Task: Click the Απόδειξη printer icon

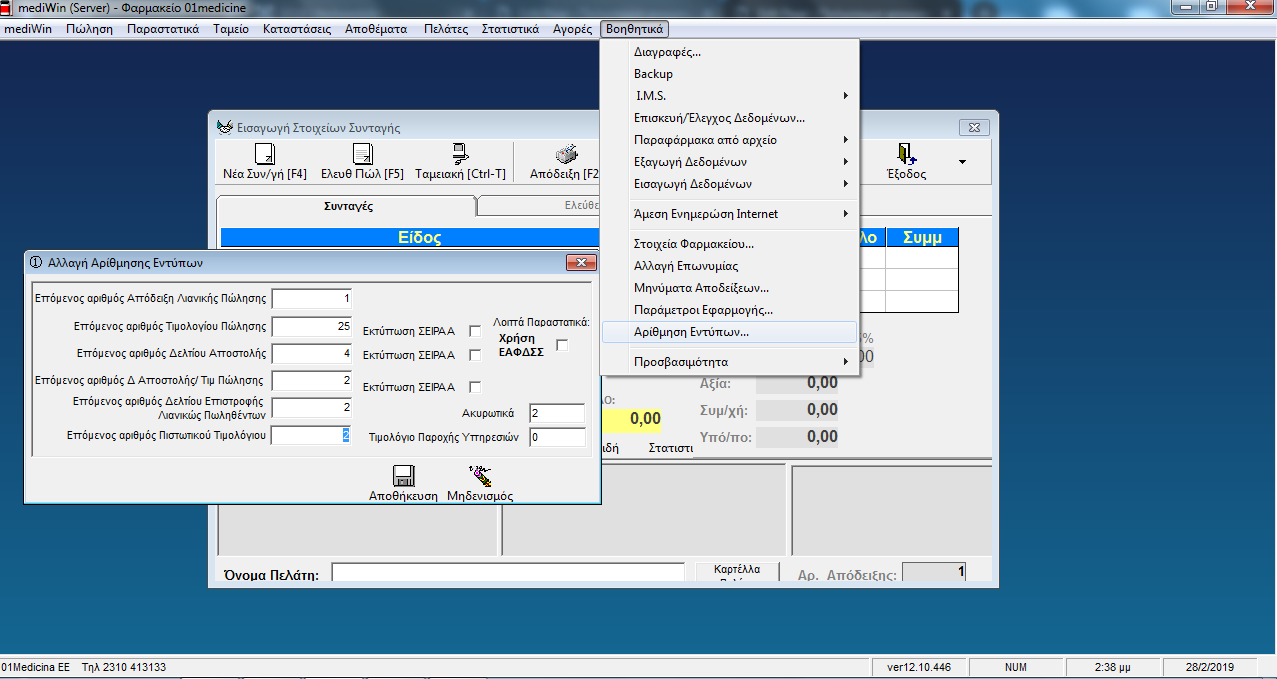Action: coord(567,155)
